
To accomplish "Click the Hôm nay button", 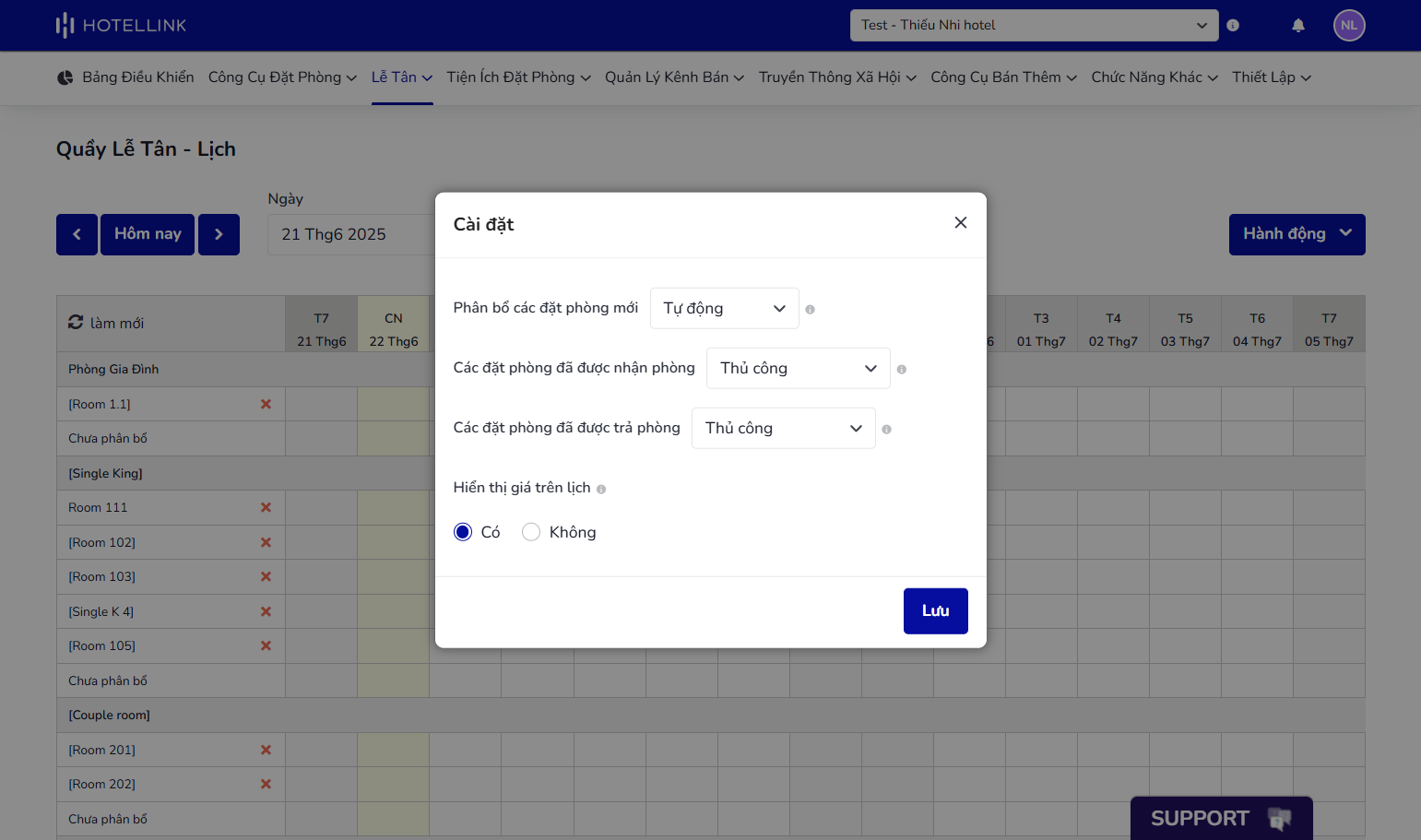I will tap(148, 234).
